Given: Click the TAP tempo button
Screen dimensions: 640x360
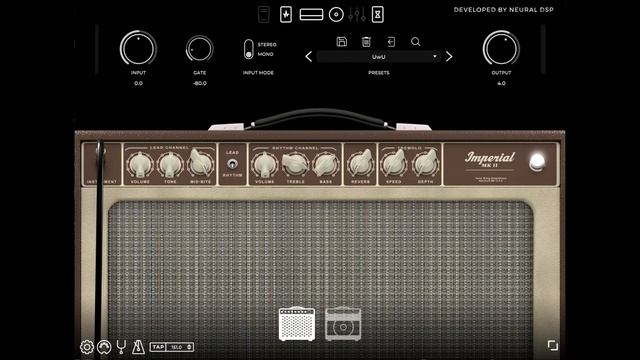Looking at the screenshot, I should point(158,347).
